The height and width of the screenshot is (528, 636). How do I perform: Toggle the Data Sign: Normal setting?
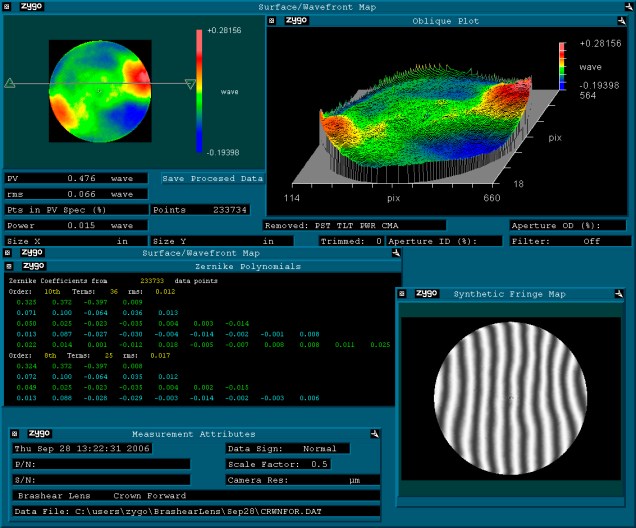[x=288, y=449]
